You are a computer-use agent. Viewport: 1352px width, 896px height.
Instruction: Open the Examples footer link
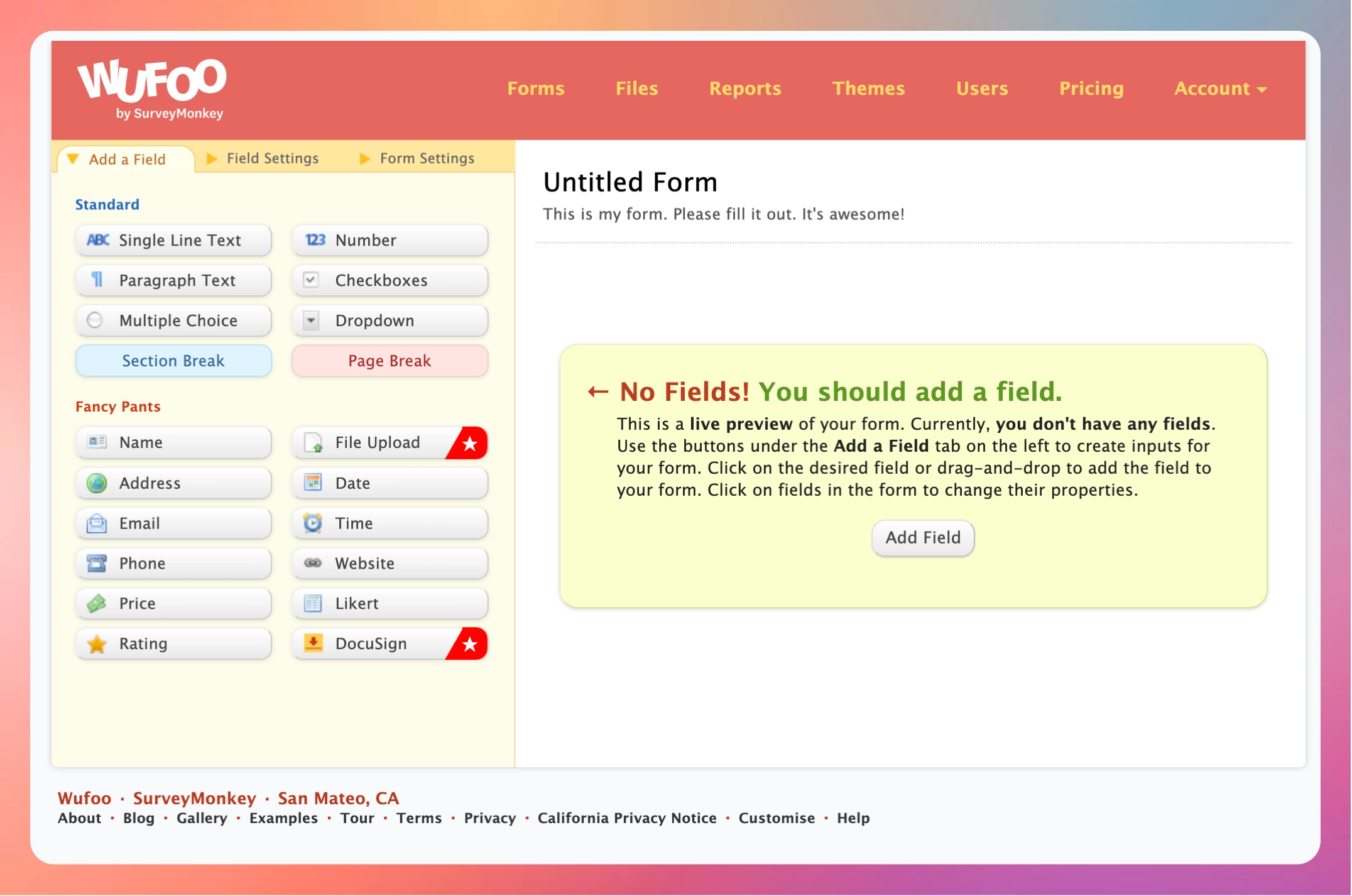point(283,817)
